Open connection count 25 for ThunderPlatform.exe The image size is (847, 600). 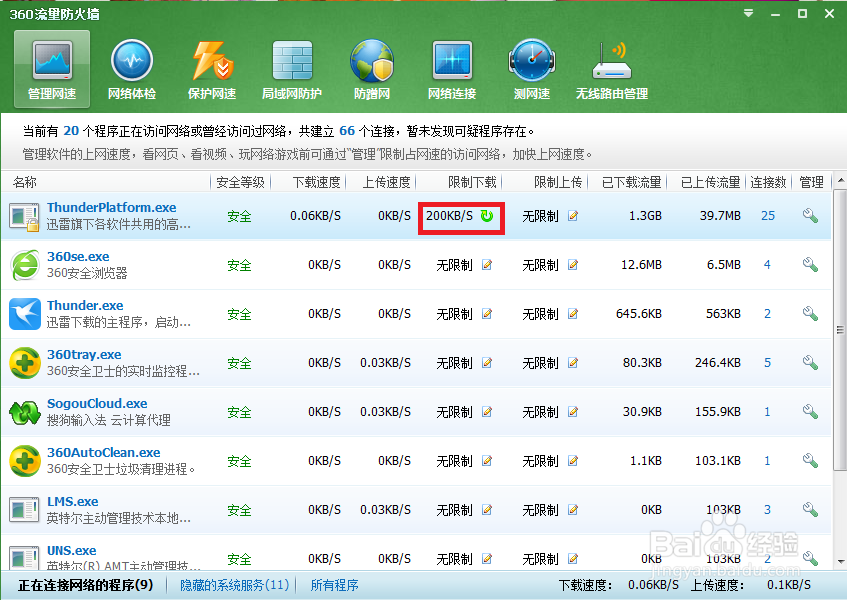coord(768,216)
